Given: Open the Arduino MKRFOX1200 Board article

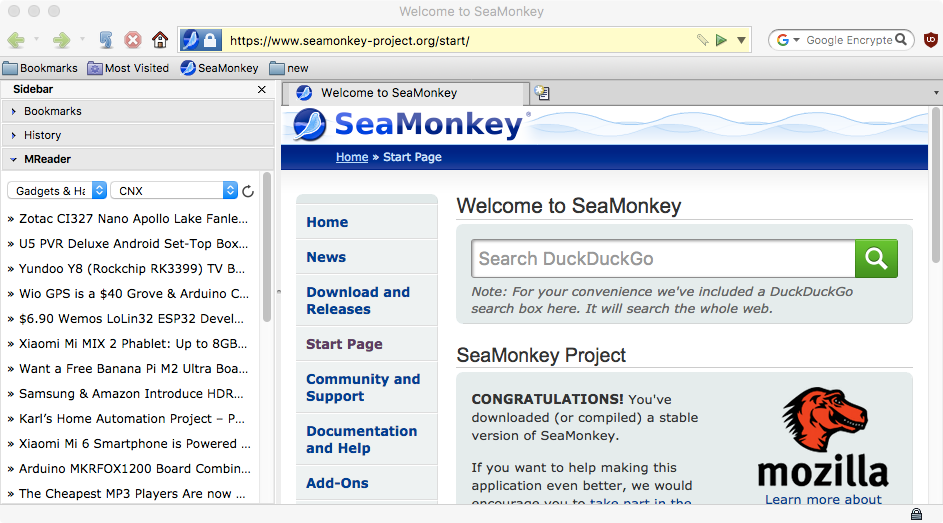Looking at the screenshot, I should click(133, 468).
